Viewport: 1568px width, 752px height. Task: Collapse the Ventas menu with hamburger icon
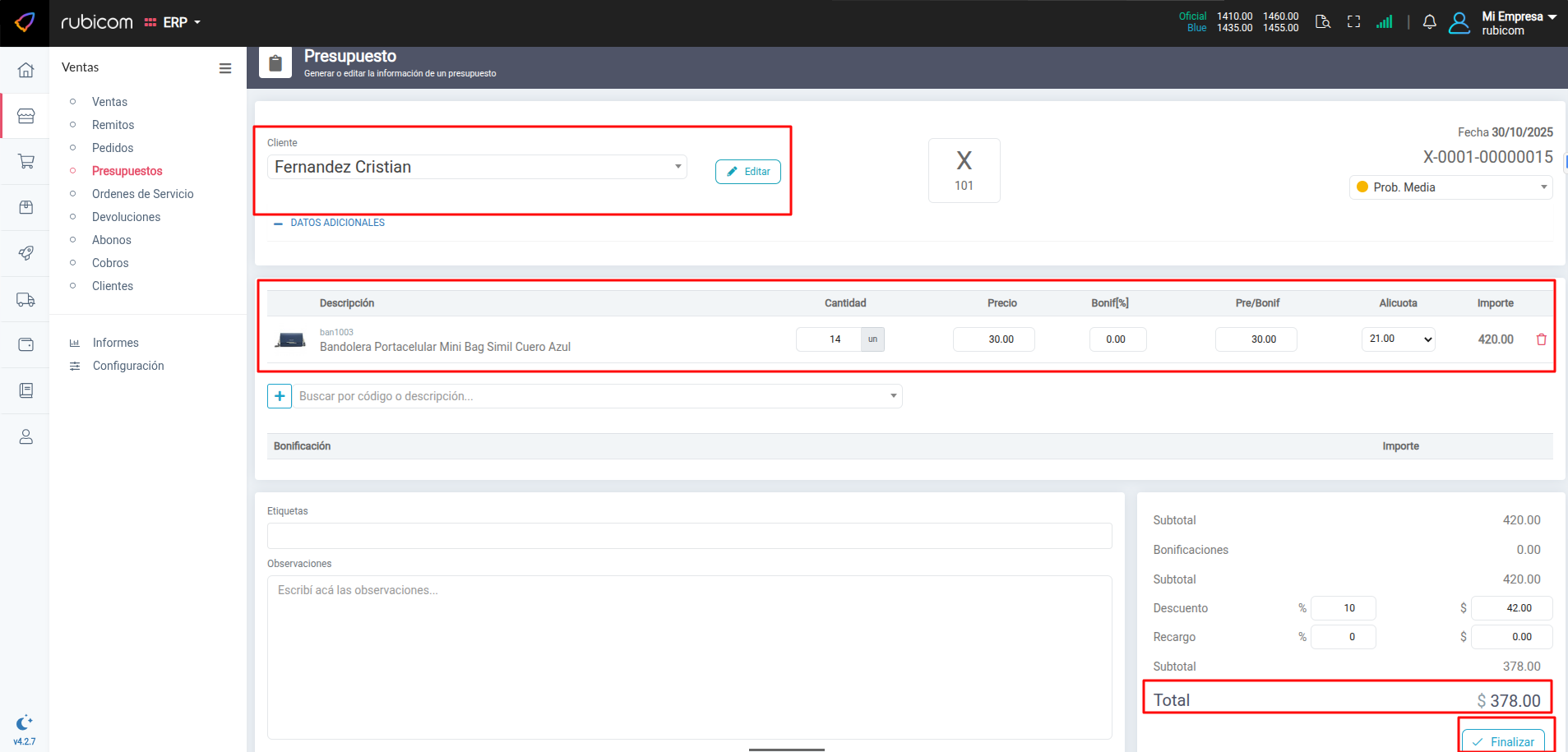coord(224,68)
